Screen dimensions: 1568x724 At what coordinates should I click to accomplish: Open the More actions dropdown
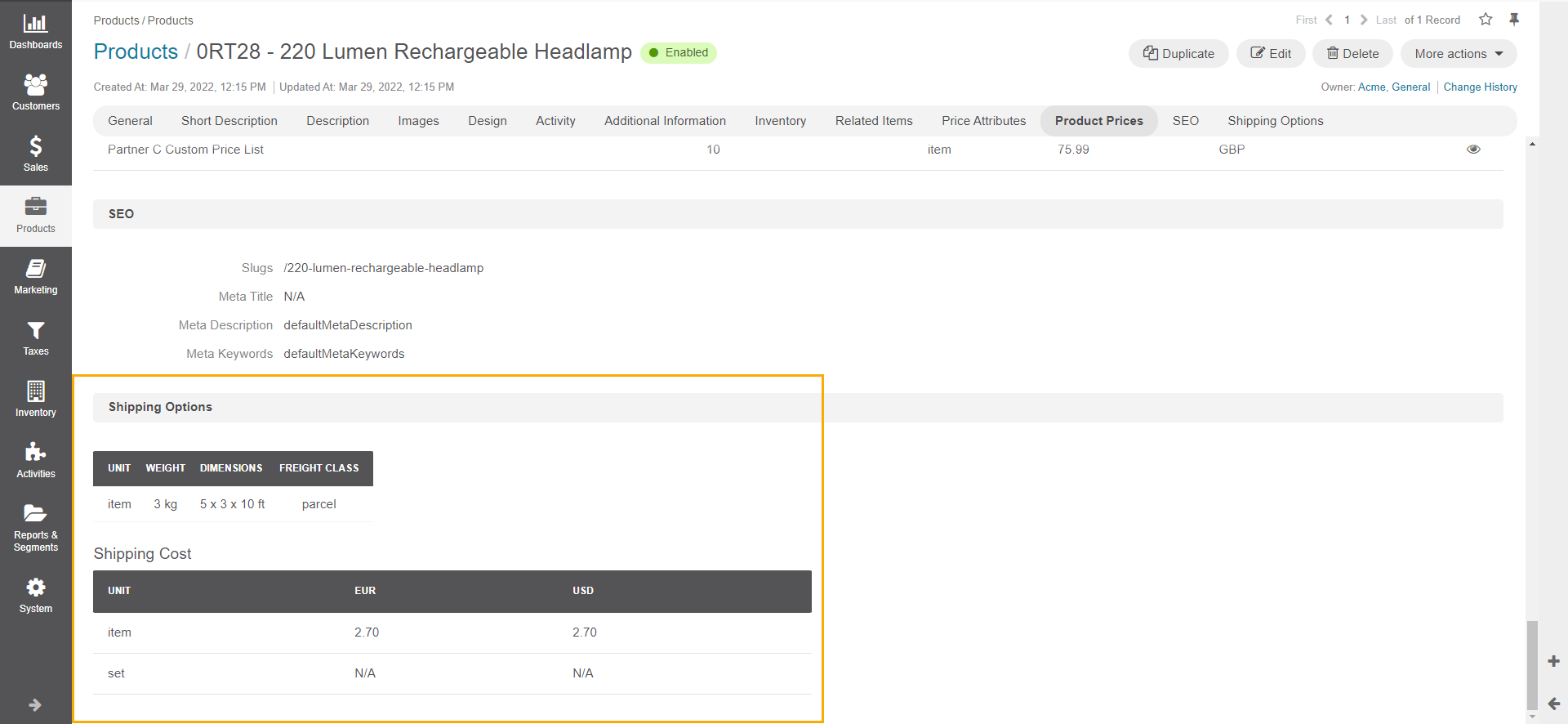coord(1459,54)
